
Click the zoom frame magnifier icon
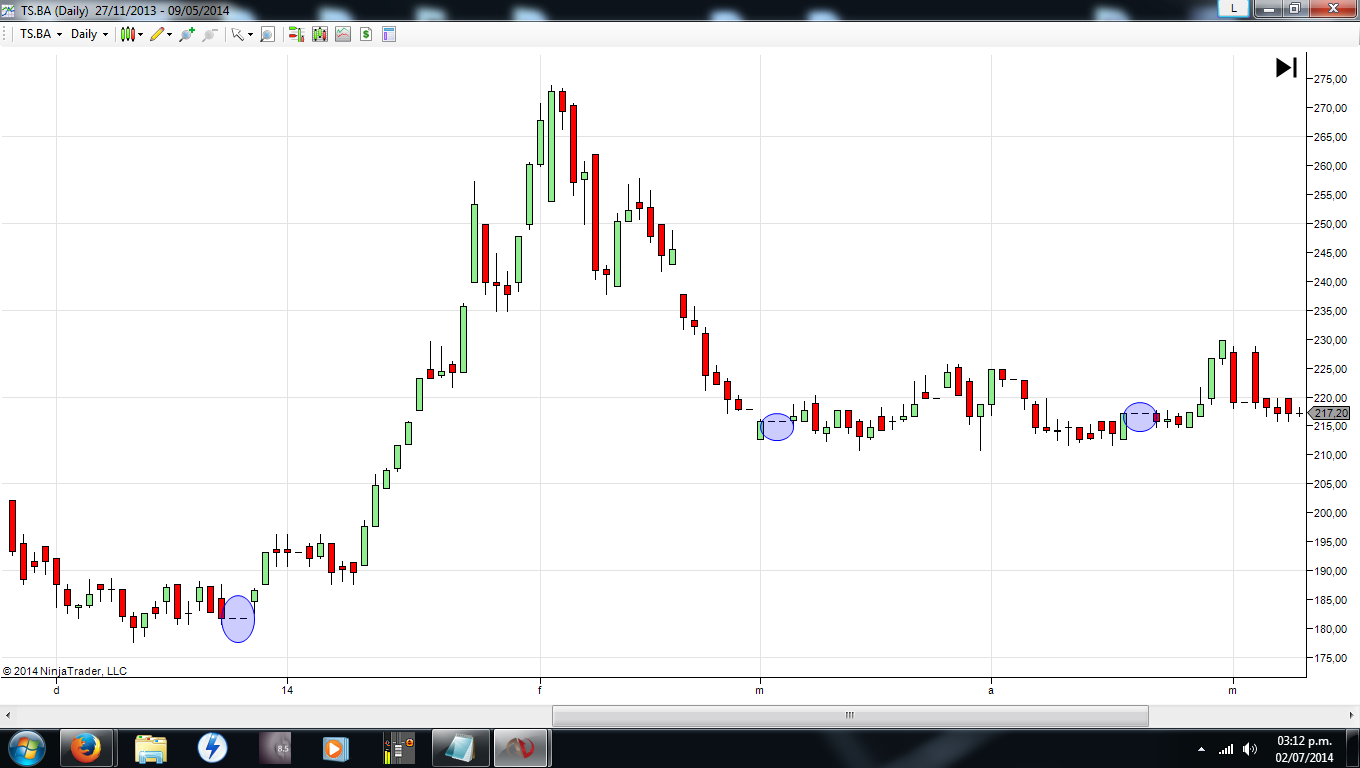coord(267,34)
